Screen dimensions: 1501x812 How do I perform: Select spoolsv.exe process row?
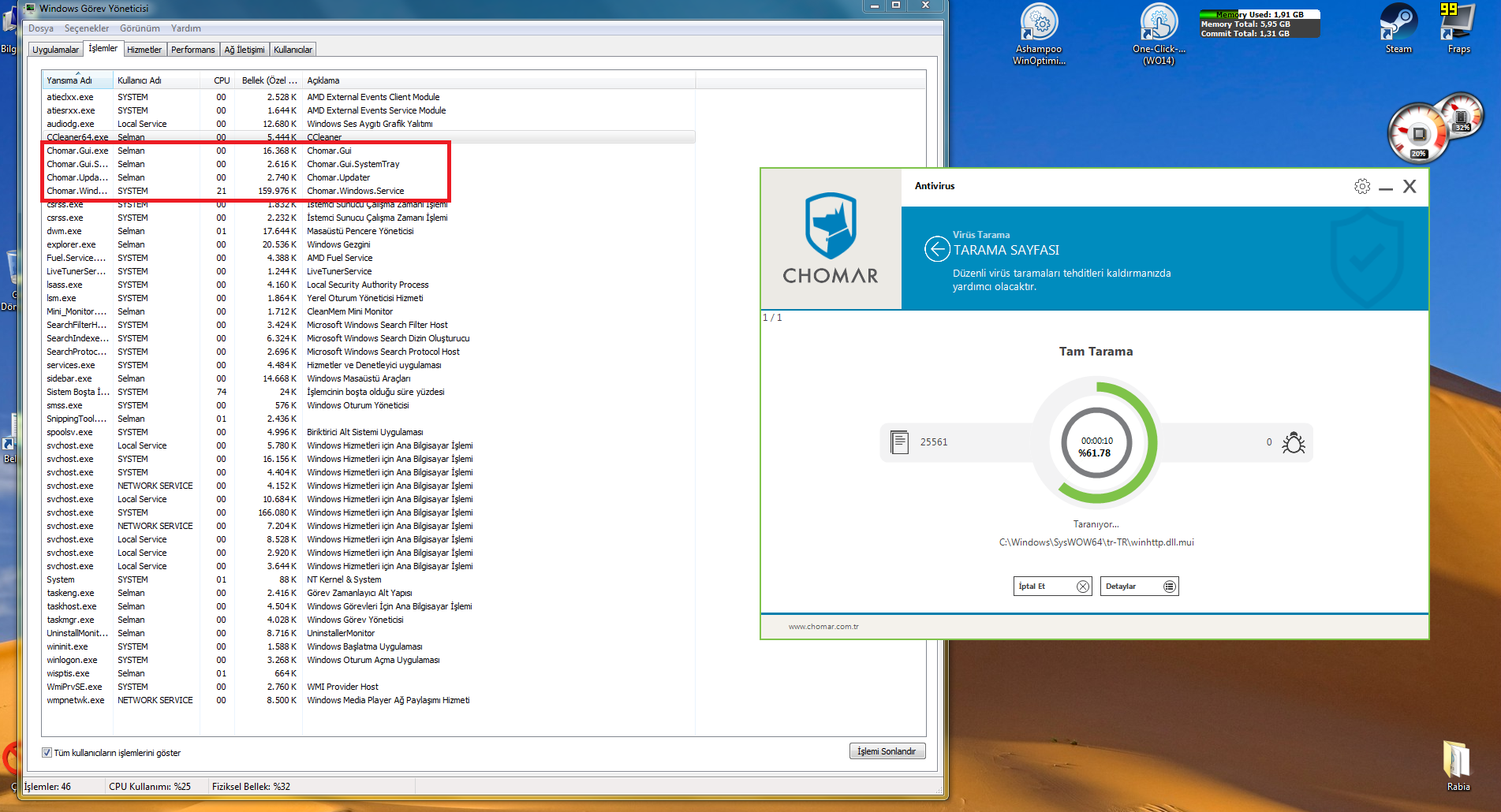point(368,432)
